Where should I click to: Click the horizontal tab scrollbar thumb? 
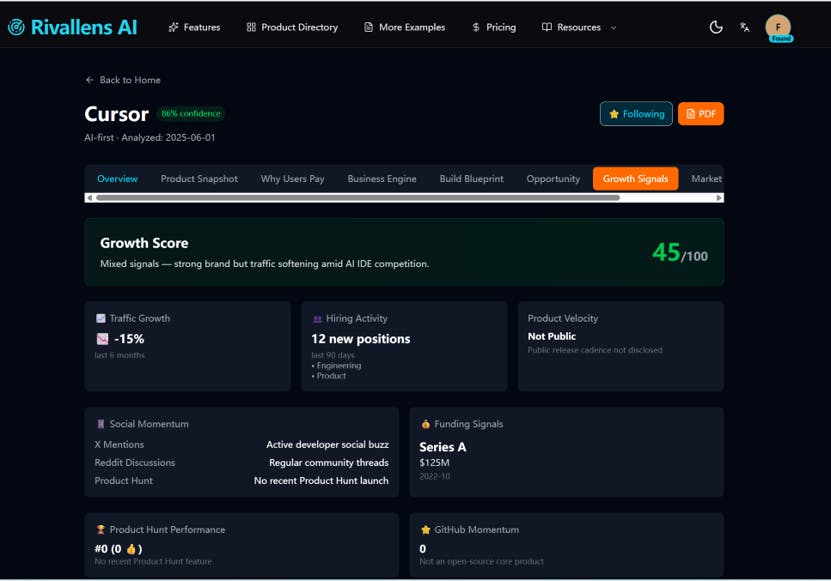(358, 198)
